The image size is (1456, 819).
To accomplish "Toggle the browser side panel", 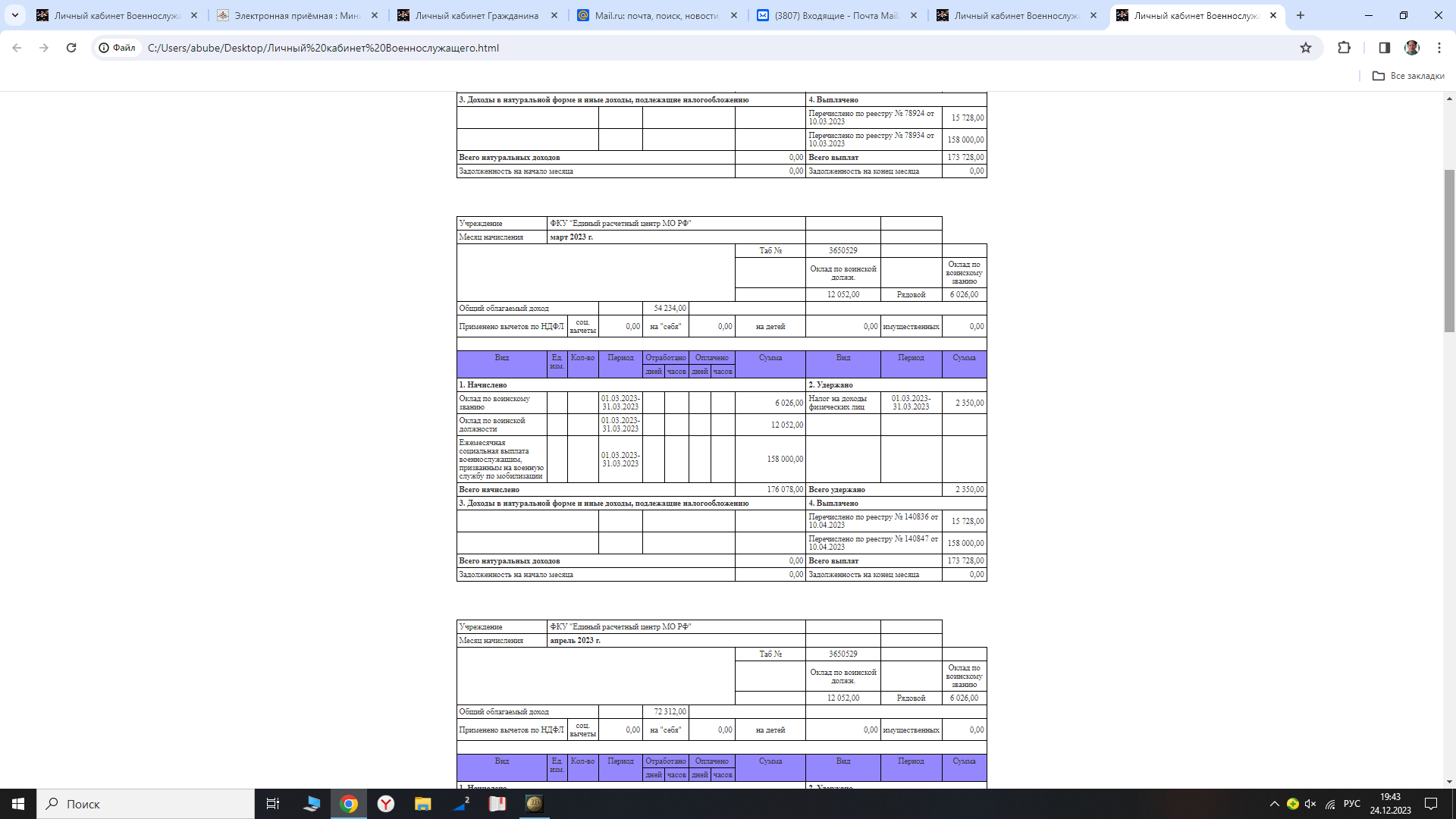I will (x=1384, y=48).
